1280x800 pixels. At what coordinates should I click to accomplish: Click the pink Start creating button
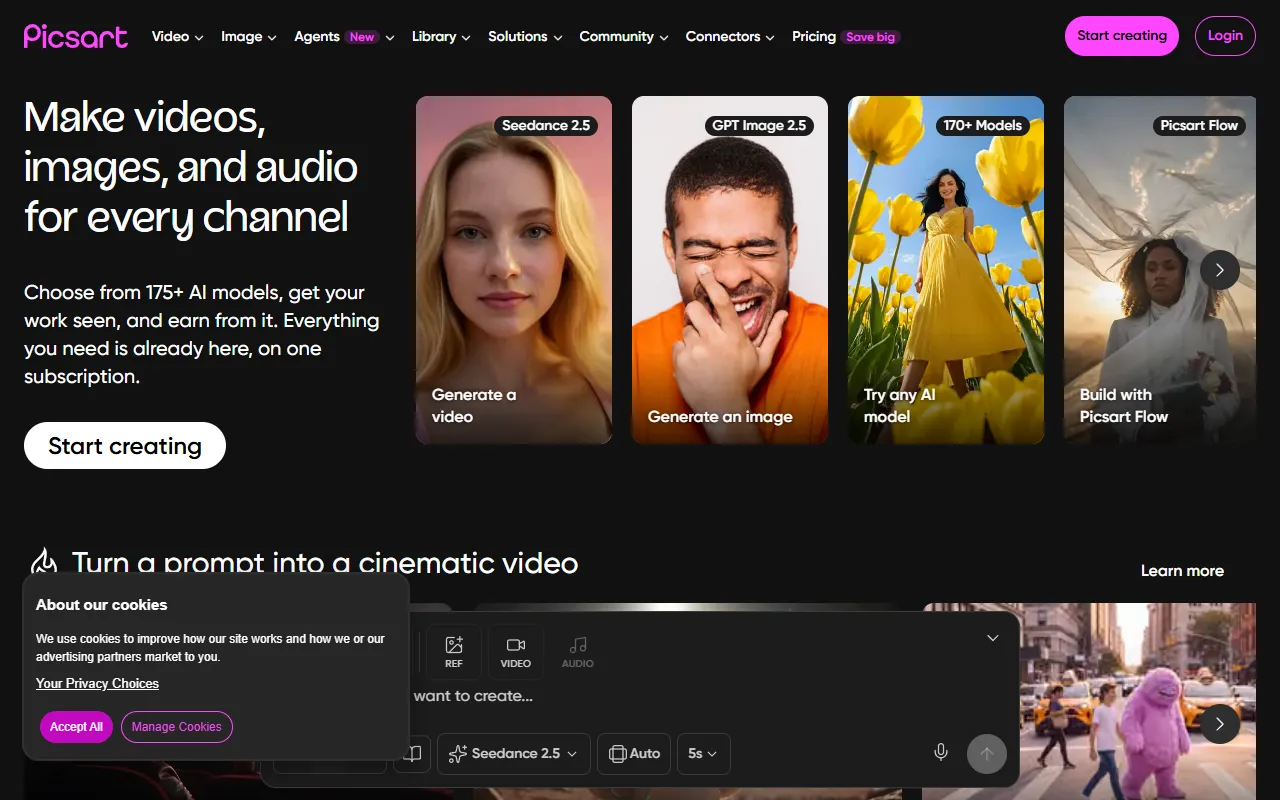click(1122, 36)
